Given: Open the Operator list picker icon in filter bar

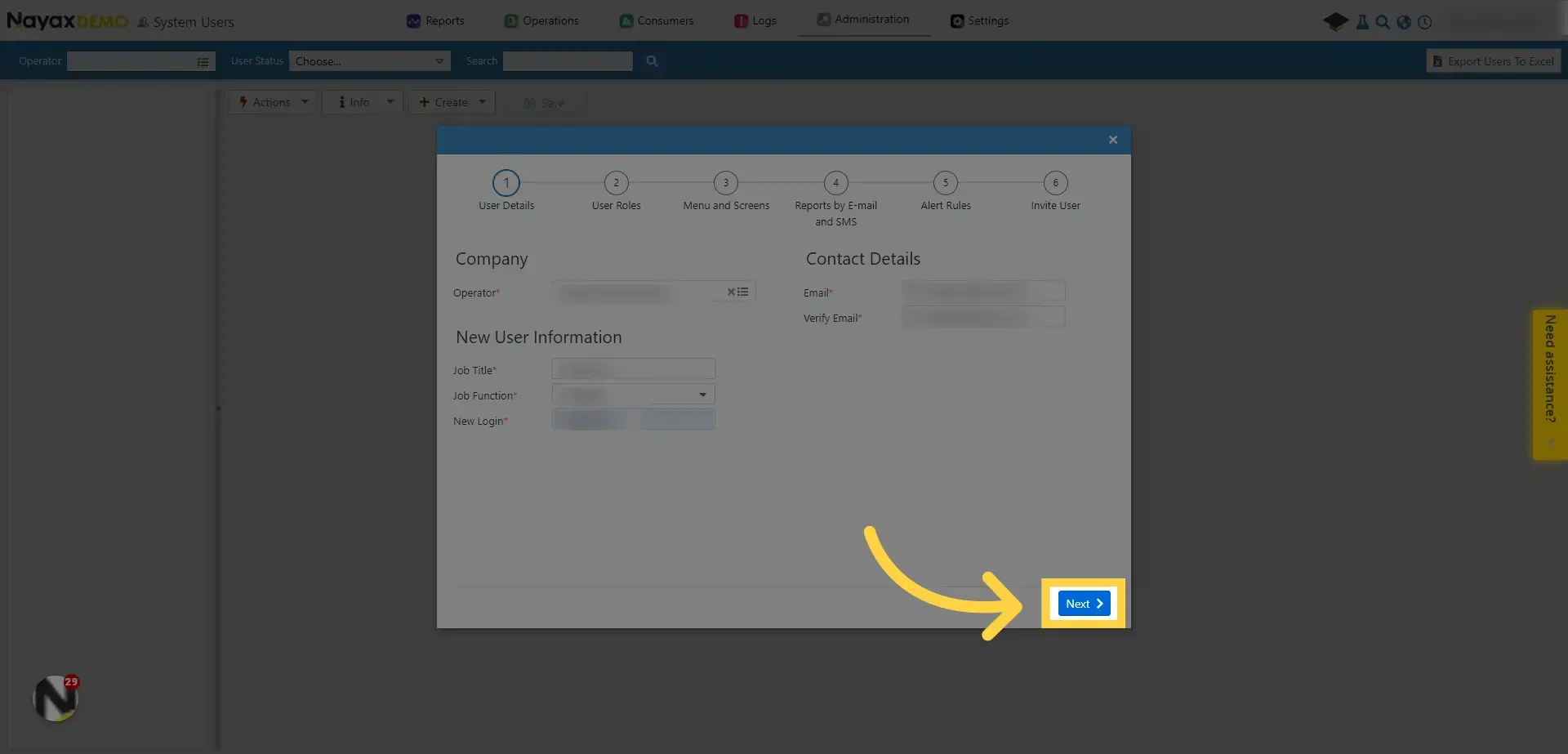Looking at the screenshot, I should point(203,61).
